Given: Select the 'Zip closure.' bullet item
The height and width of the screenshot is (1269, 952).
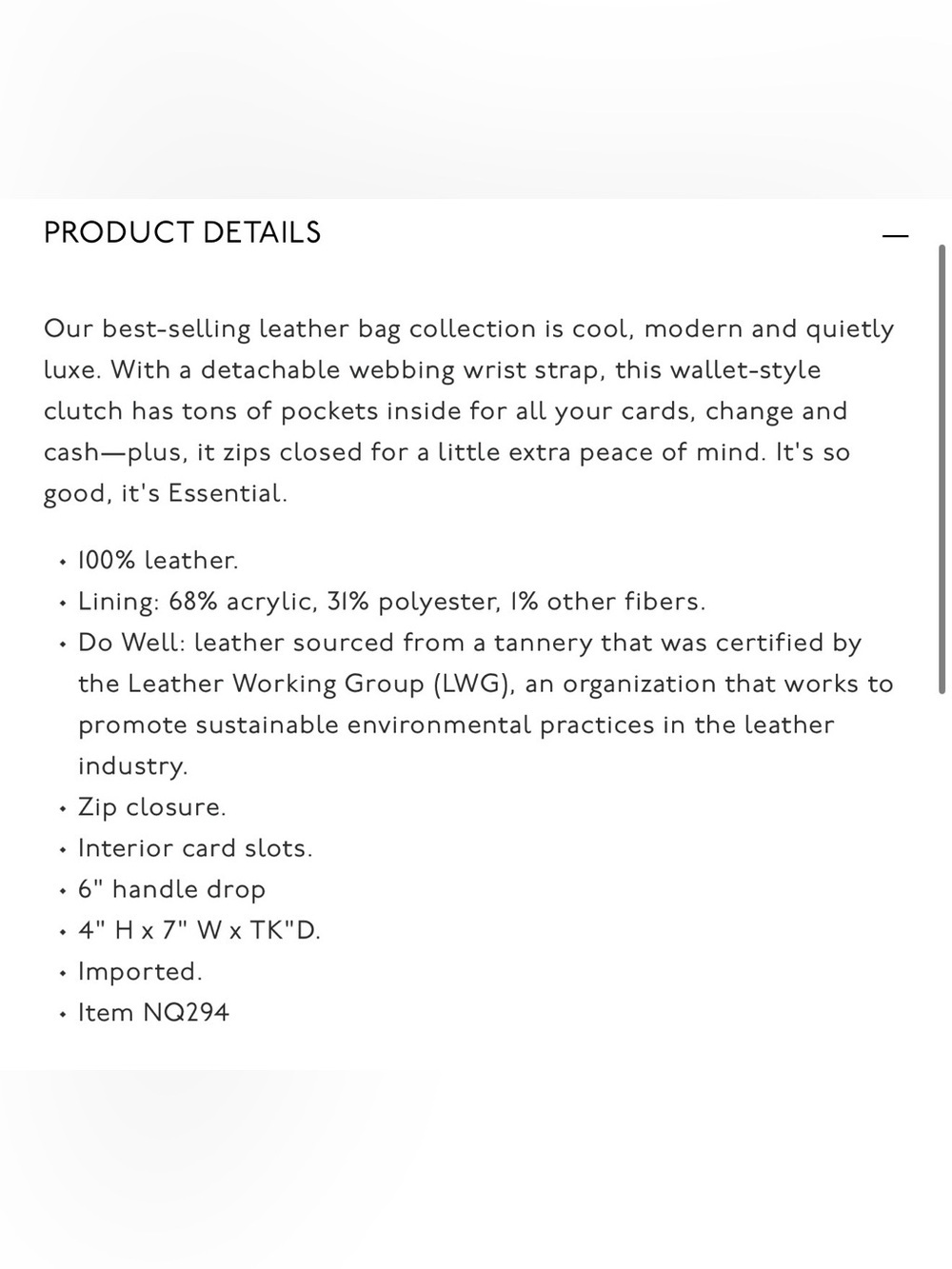Looking at the screenshot, I should point(152,807).
